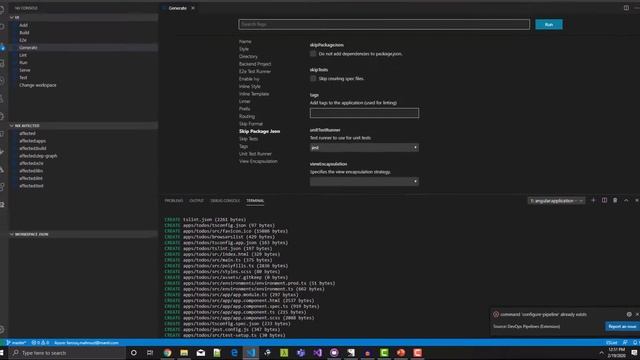Image resolution: width=640 pixels, height=360 pixels.
Task: Open Windows Start menu
Action: point(2,353)
